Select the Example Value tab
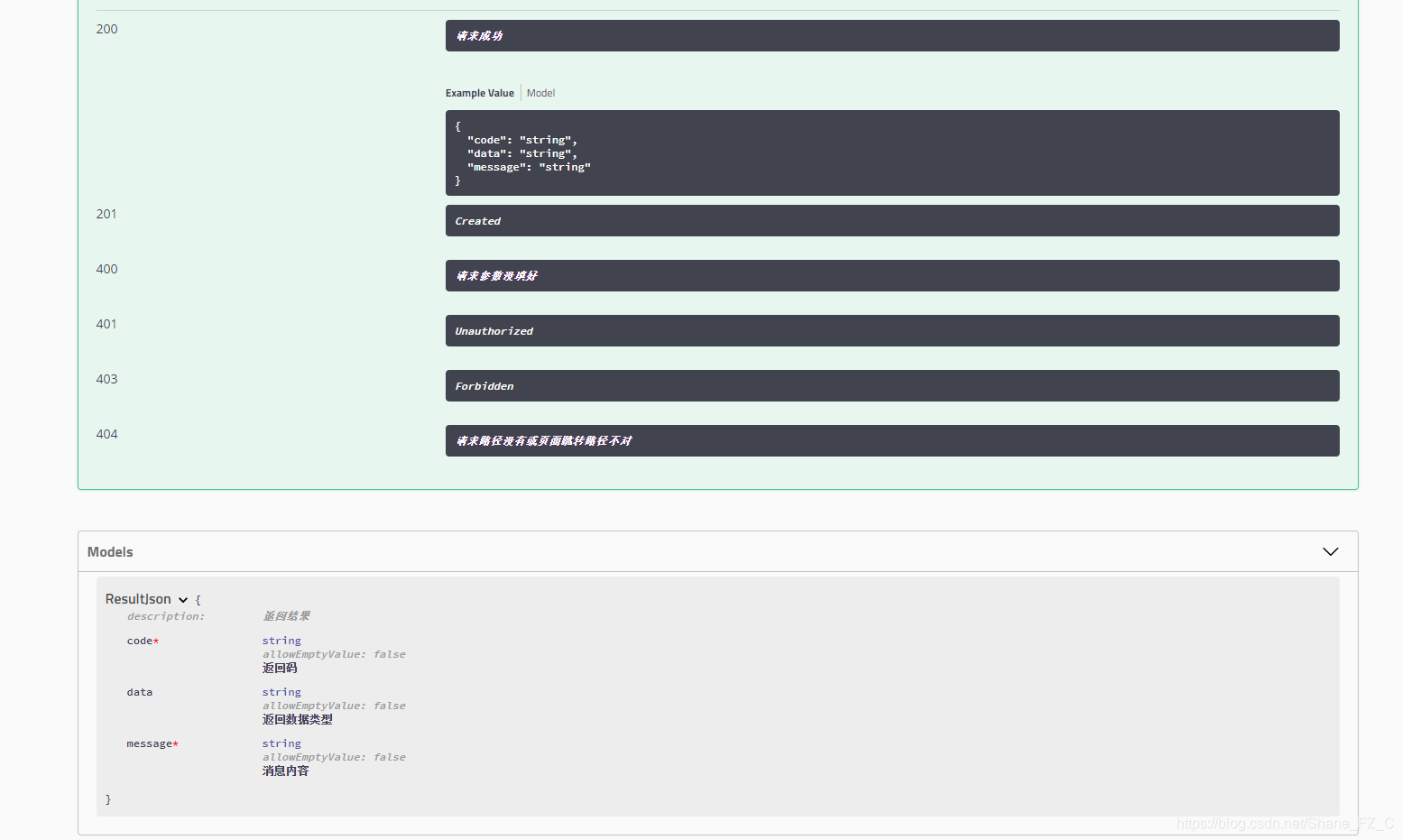The image size is (1402, 840). (479, 93)
